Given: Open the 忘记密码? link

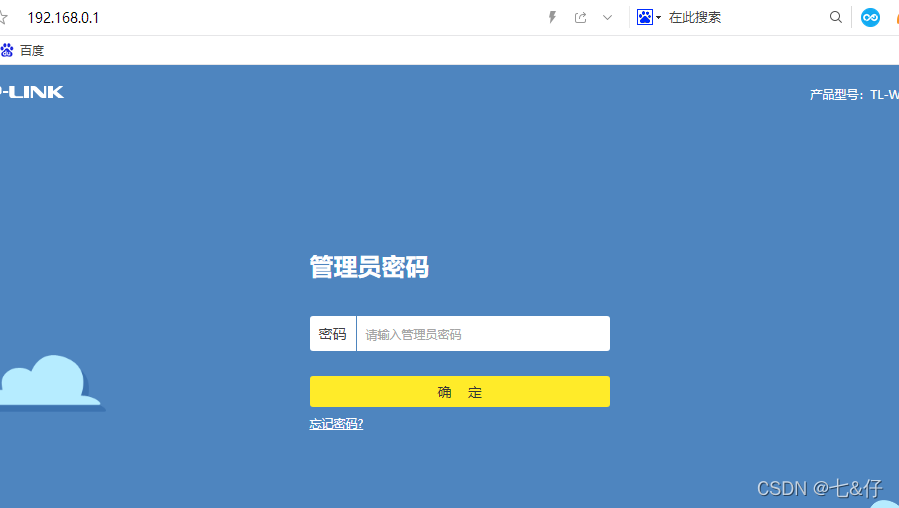Looking at the screenshot, I should (337, 424).
